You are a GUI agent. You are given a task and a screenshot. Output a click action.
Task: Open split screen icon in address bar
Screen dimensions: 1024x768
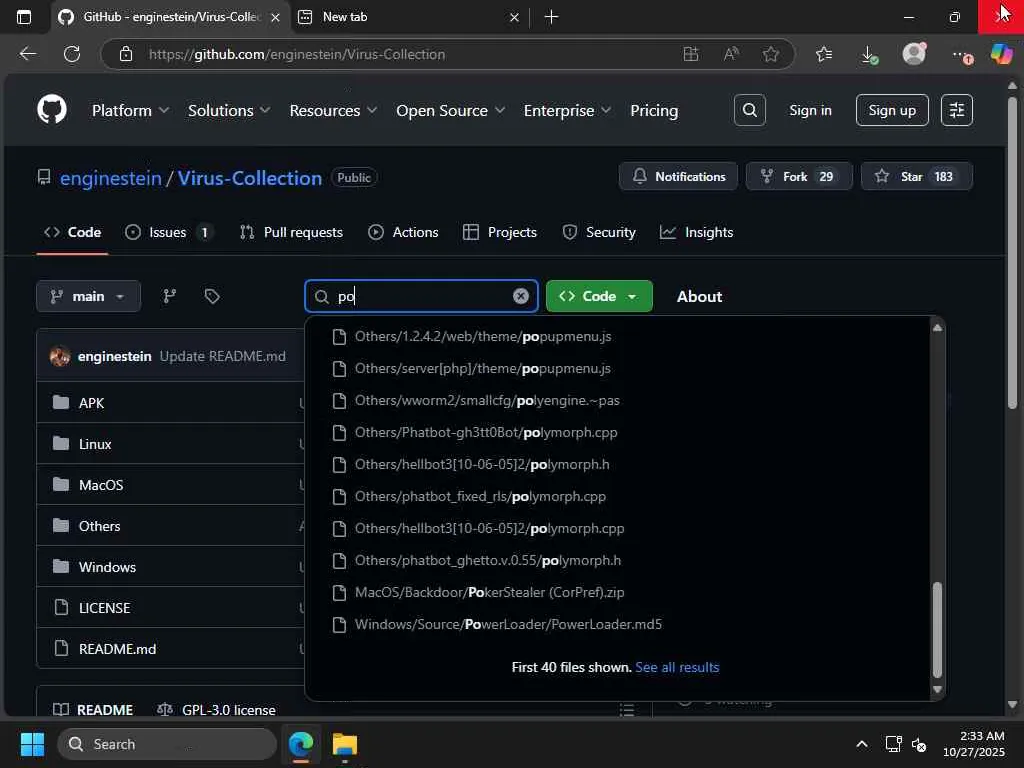(x=690, y=54)
